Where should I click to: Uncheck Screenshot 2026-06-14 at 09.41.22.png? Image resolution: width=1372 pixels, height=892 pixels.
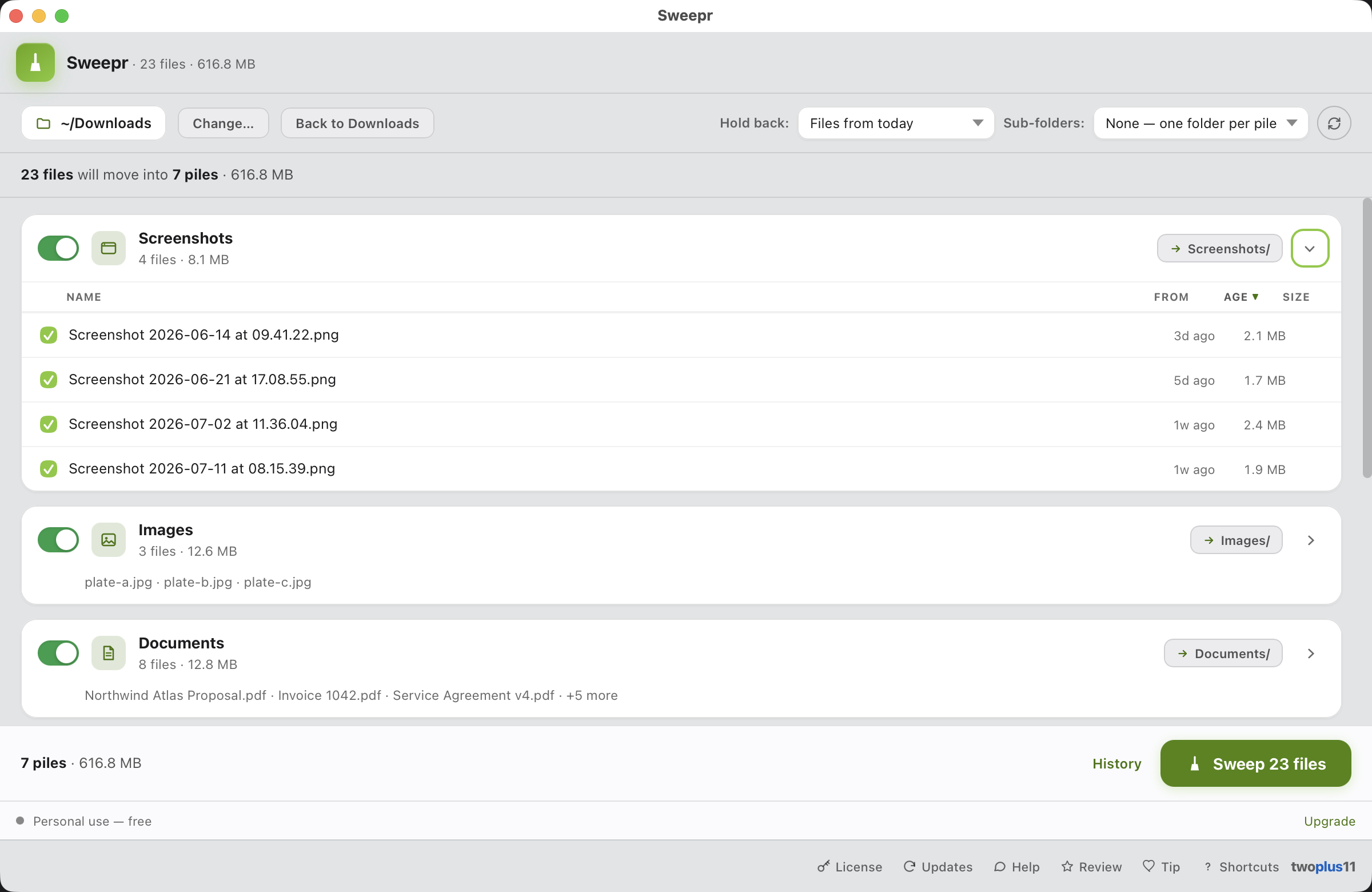tap(49, 335)
